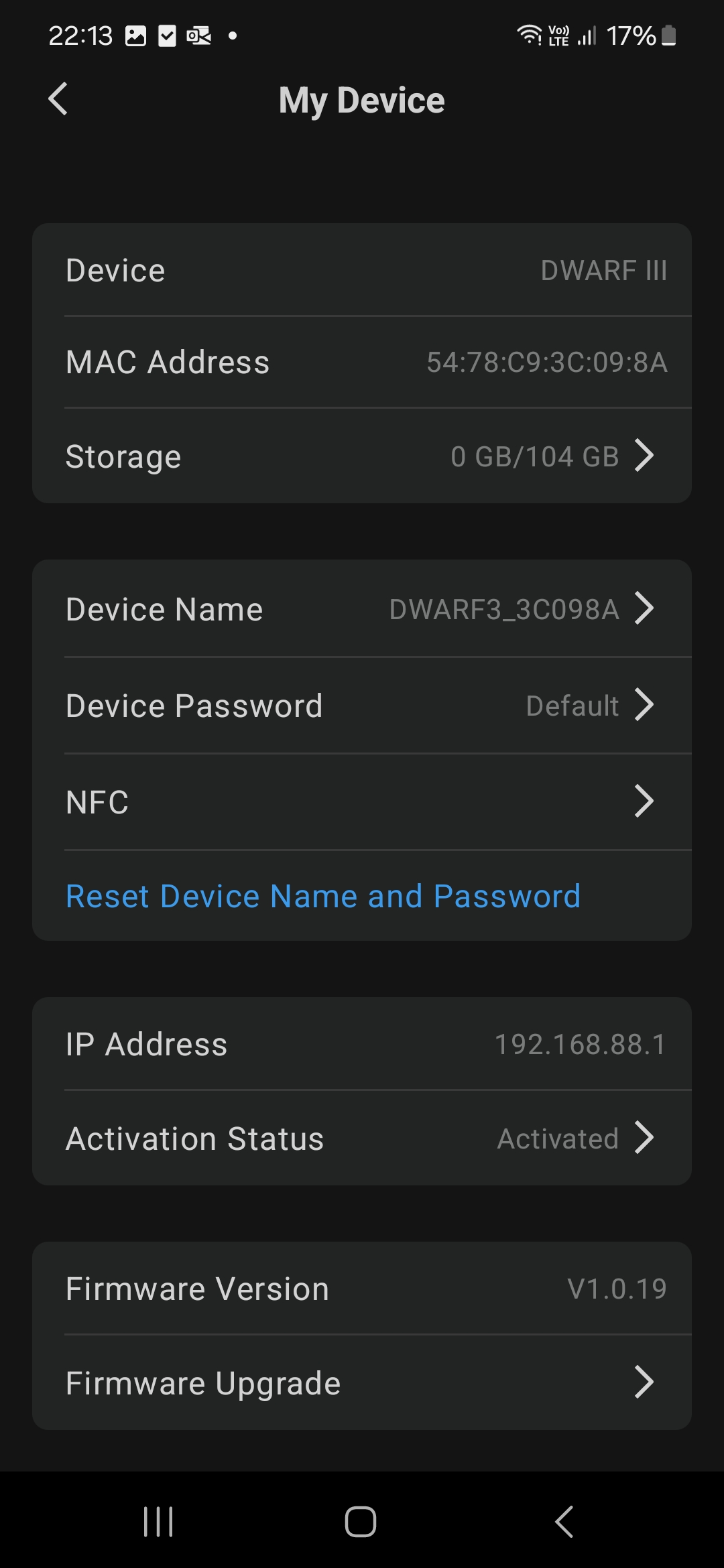Screen dimensions: 724x1568
Task: Tap the Outlook notification icon
Action: coord(198,36)
